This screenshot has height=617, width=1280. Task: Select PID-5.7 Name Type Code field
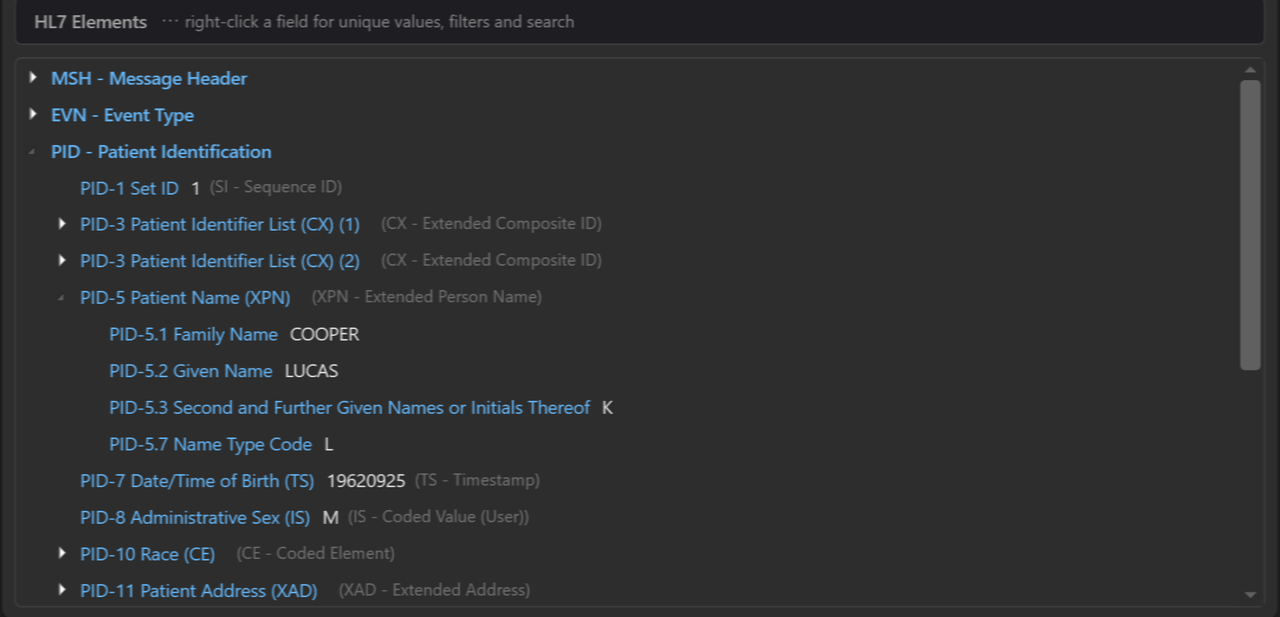(210, 444)
